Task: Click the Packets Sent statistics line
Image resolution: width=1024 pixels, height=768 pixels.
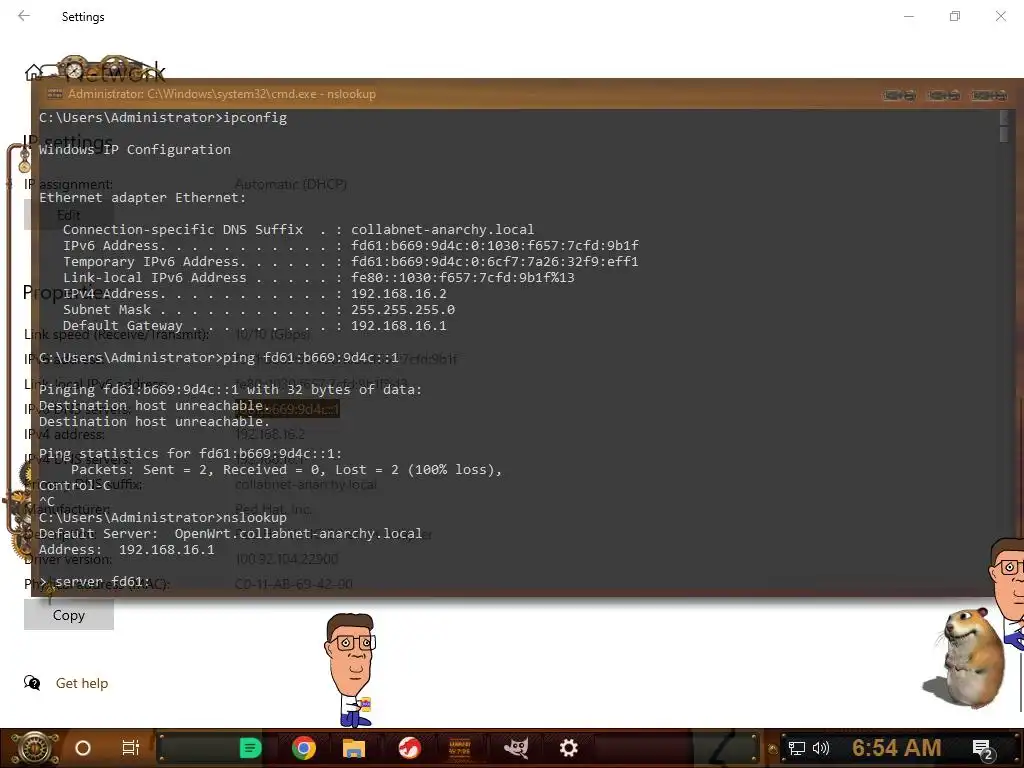Action: pyautogui.click(x=286, y=470)
